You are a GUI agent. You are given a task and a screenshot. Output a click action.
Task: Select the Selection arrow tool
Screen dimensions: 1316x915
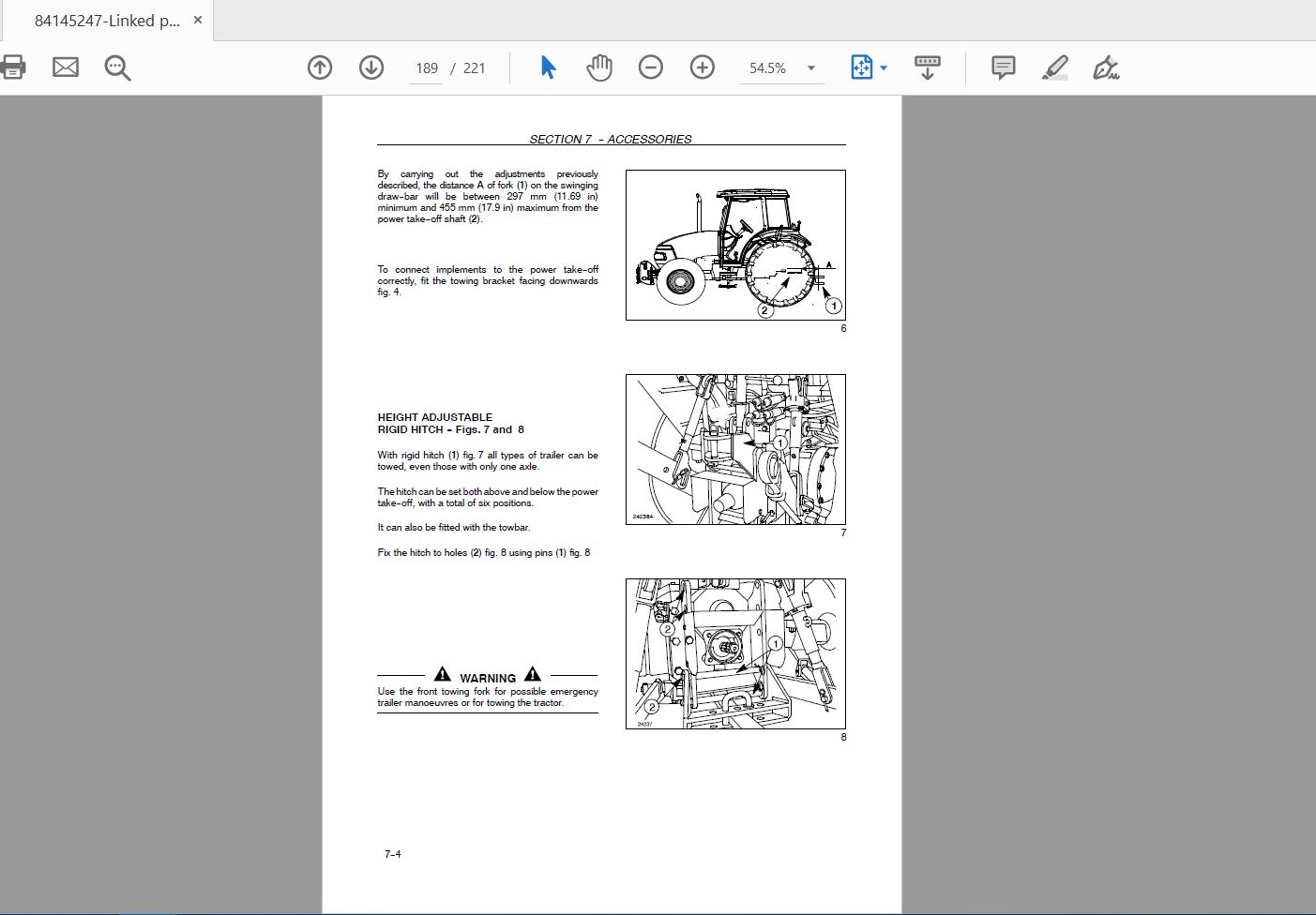pyautogui.click(x=549, y=67)
